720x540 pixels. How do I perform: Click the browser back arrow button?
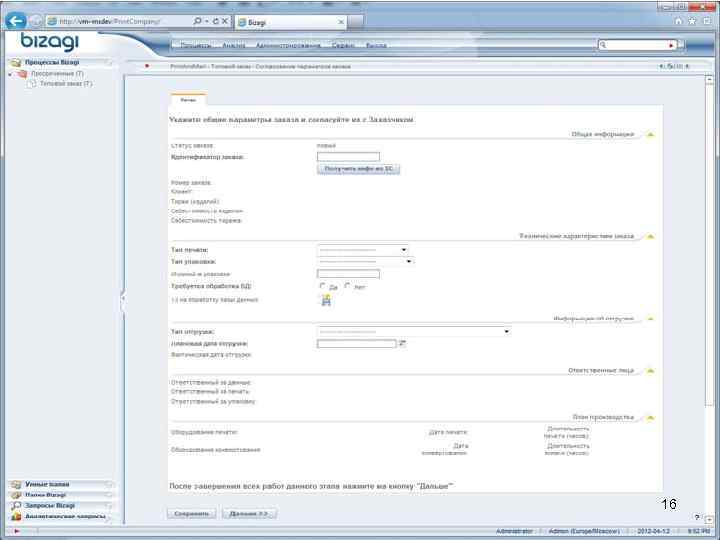tap(16, 21)
